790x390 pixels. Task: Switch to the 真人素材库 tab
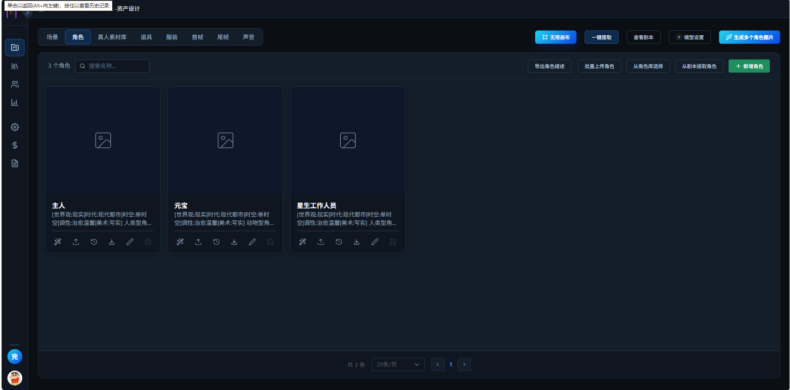tap(112, 37)
